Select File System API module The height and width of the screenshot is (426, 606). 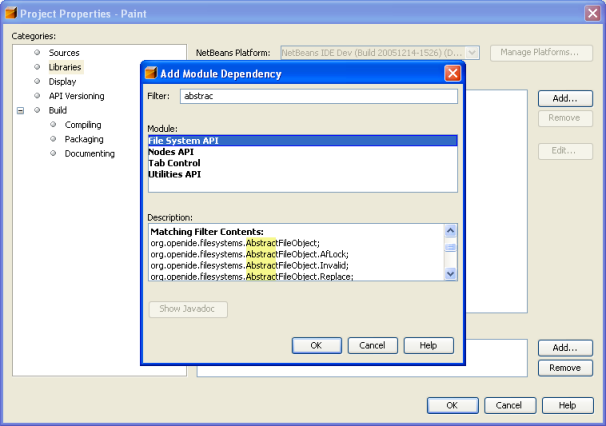pyautogui.click(x=303, y=141)
